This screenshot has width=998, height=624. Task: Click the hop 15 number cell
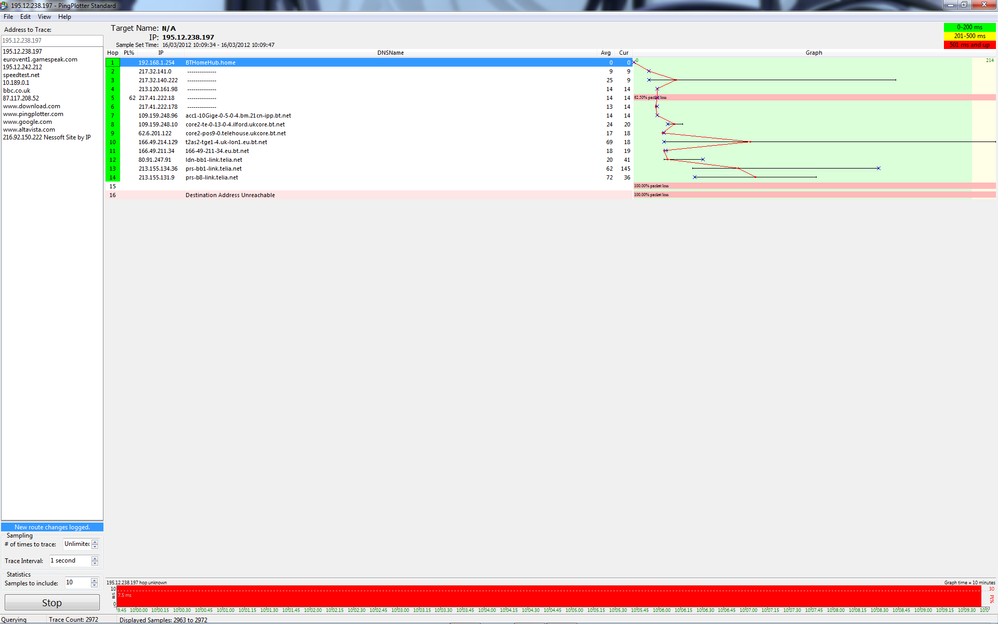tap(113, 187)
